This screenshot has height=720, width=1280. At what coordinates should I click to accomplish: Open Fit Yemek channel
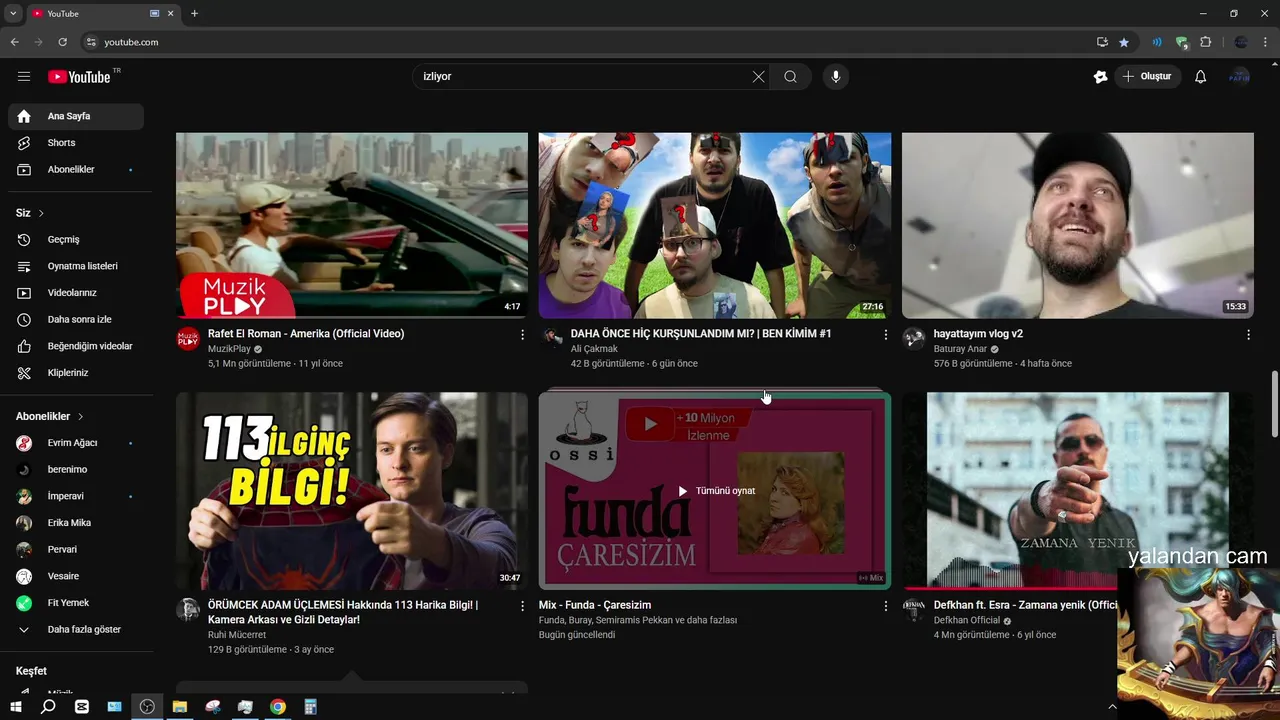click(76, 603)
